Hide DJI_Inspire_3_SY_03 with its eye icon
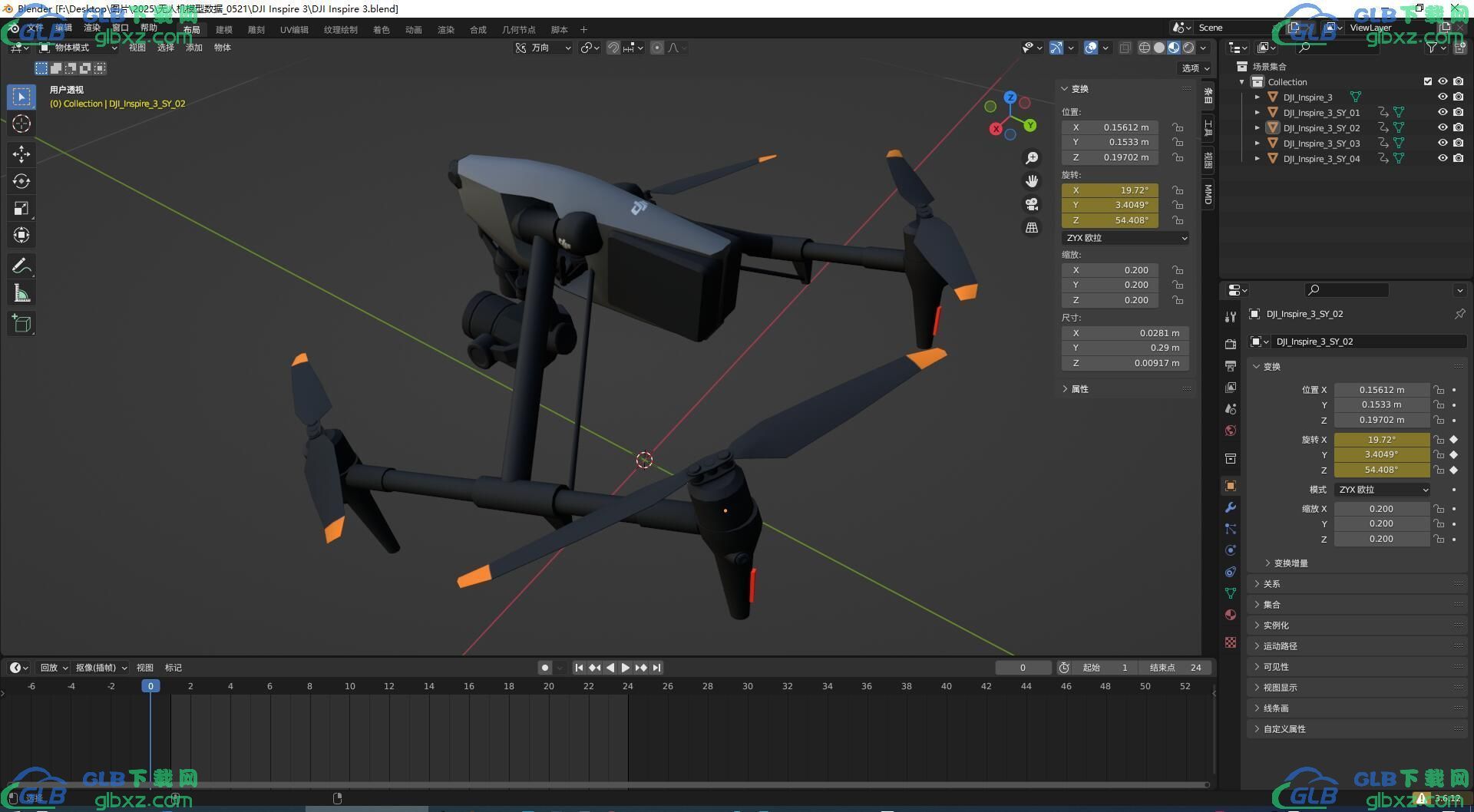This screenshot has height=812, width=1474. click(x=1443, y=143)
